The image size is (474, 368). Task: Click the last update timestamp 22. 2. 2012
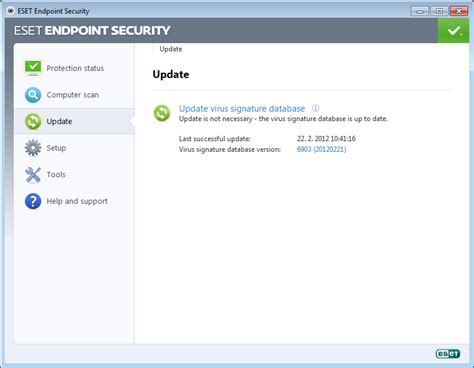coord(326,138)
